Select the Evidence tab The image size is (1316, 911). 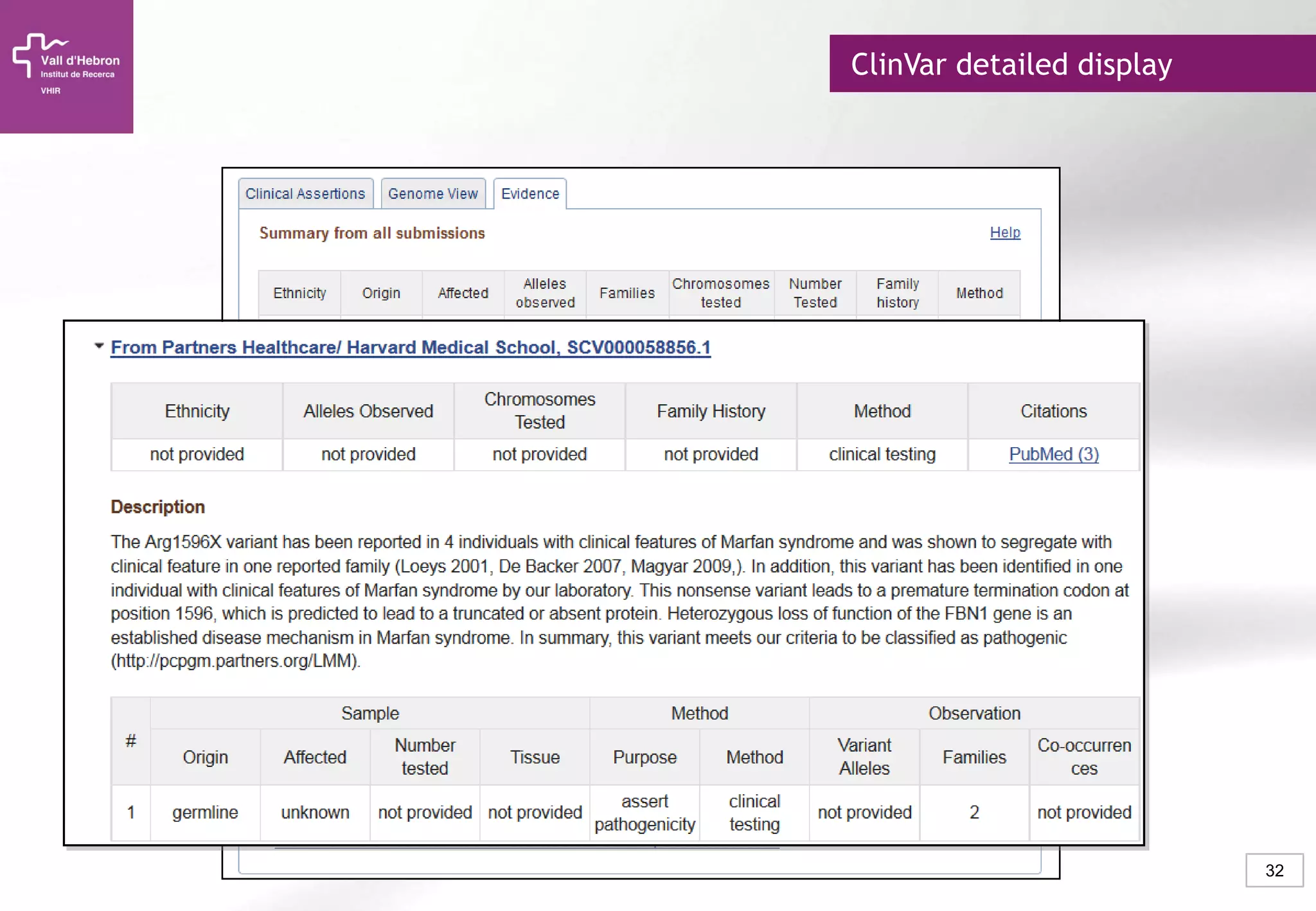pos(530,194)
